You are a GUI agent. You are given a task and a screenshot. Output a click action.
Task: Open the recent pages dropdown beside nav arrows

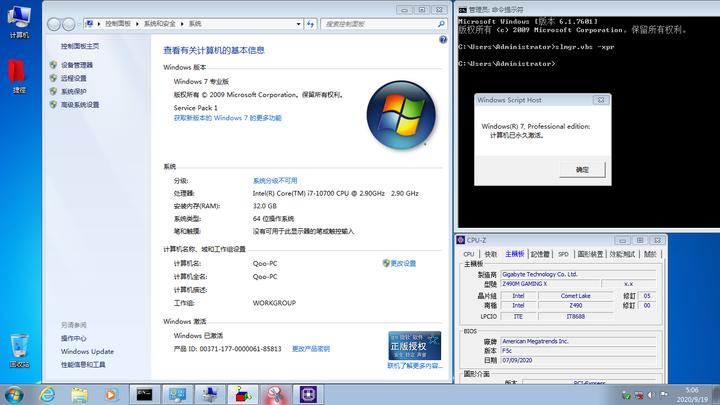[x=79, y=24]
